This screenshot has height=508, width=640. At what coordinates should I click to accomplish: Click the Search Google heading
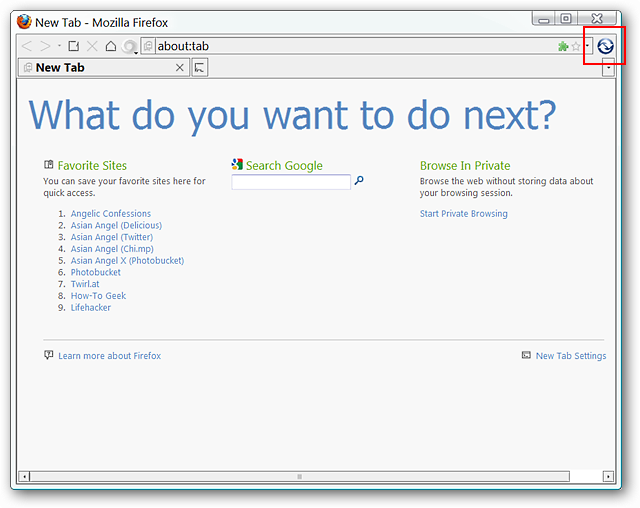284,166
